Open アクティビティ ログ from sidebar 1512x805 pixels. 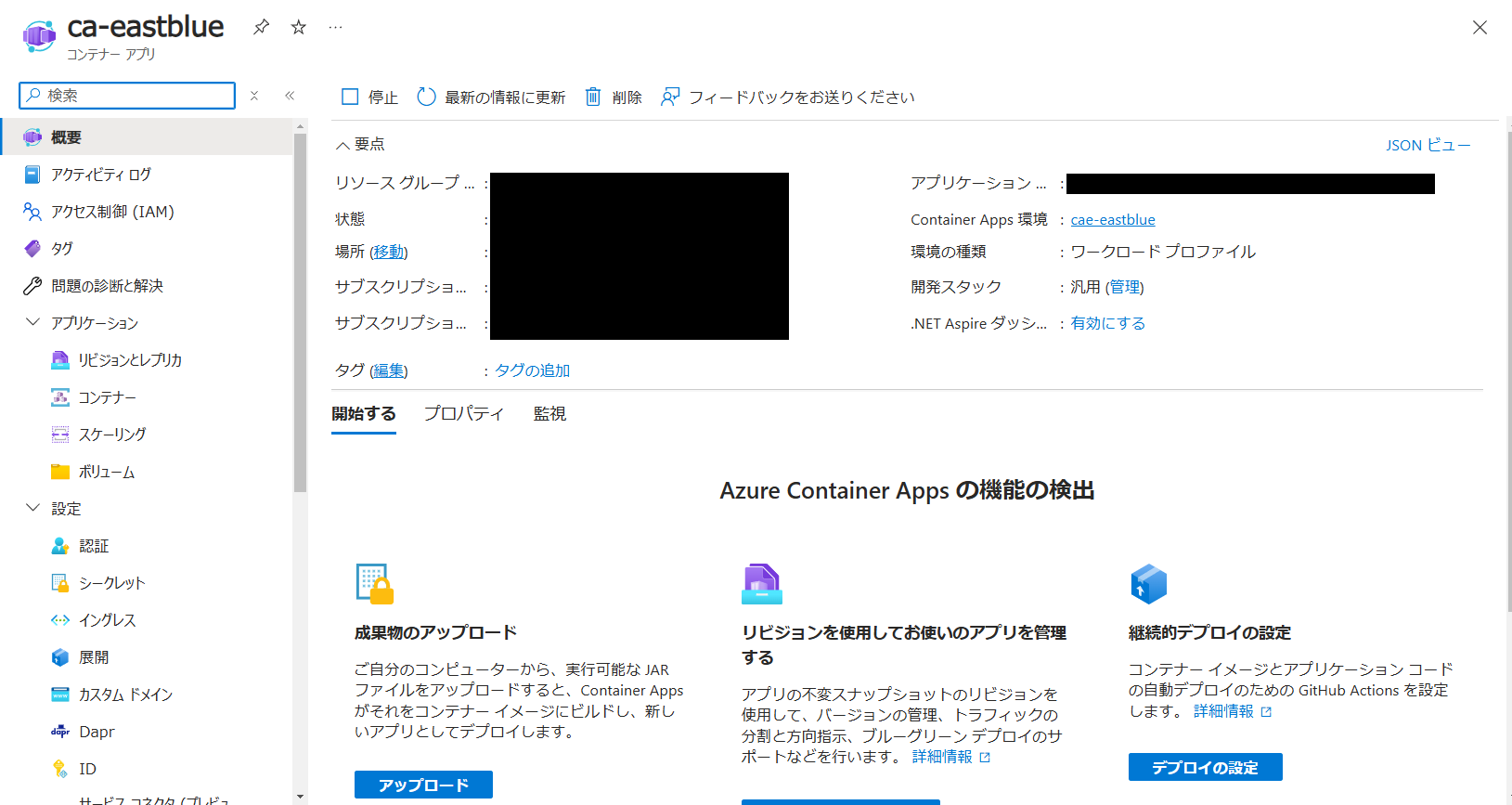click(x=147, y=174)
